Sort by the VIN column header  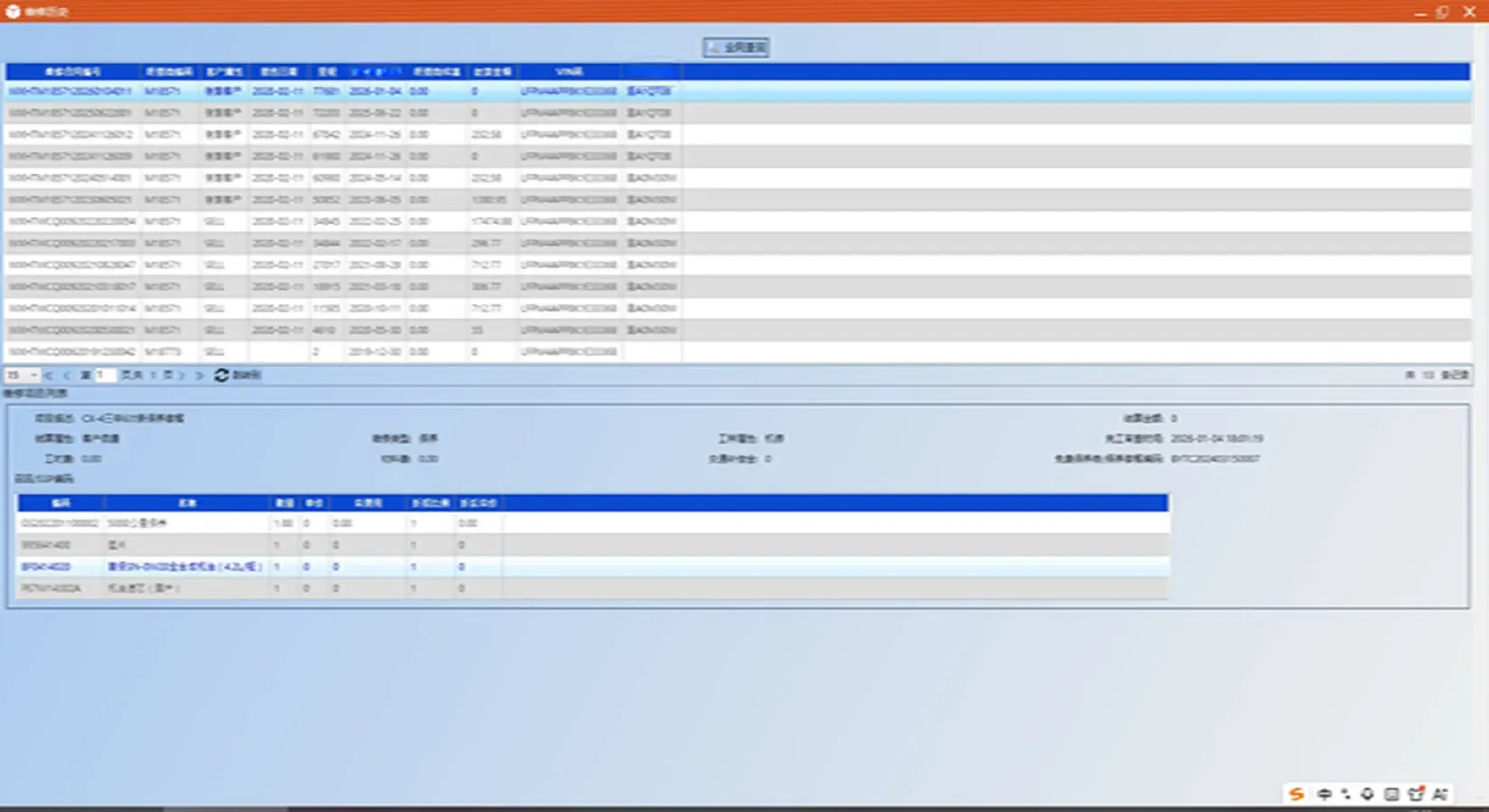(569, 71)
